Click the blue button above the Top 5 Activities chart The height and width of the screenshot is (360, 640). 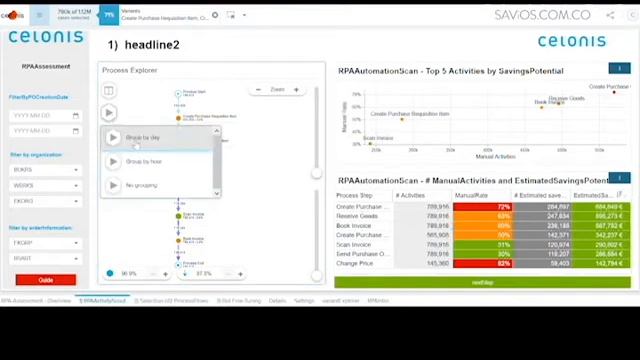click(619, 68)
